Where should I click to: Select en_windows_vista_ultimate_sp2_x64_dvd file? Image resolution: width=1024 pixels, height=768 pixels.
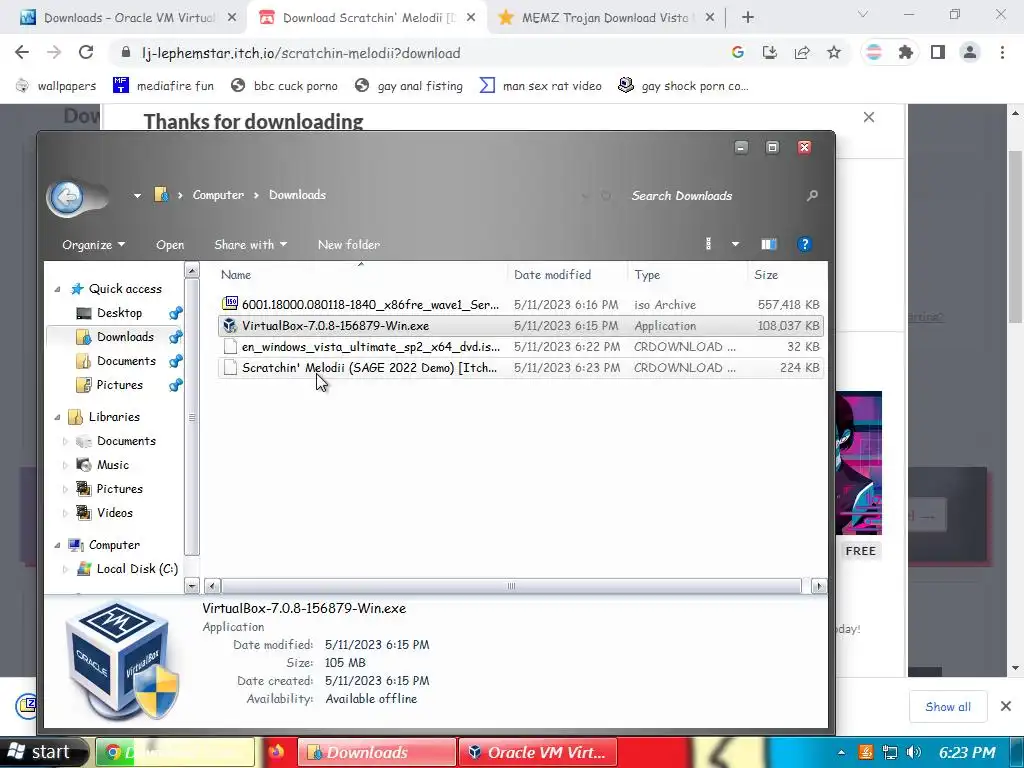pyautogui.click(x=520, y=347)
